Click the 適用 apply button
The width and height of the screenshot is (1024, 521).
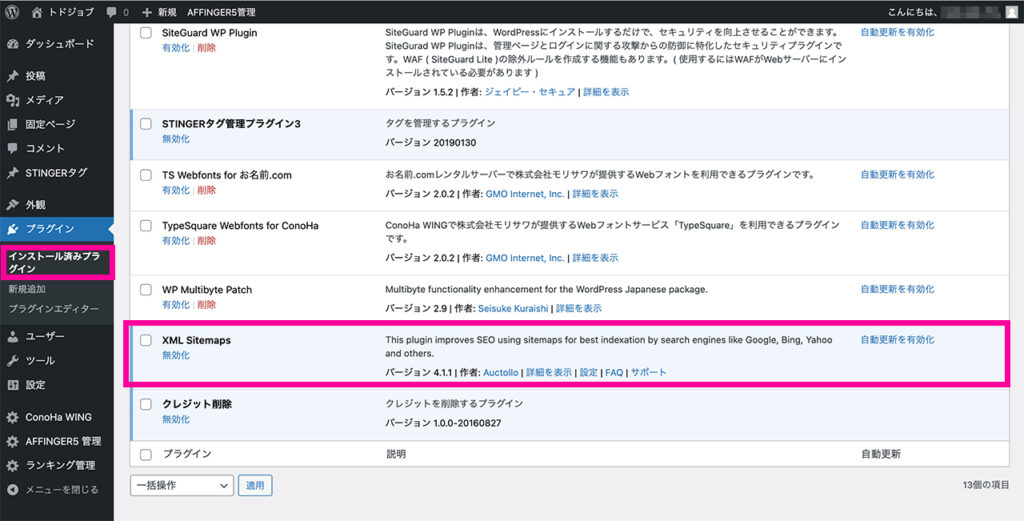[255, 485]
